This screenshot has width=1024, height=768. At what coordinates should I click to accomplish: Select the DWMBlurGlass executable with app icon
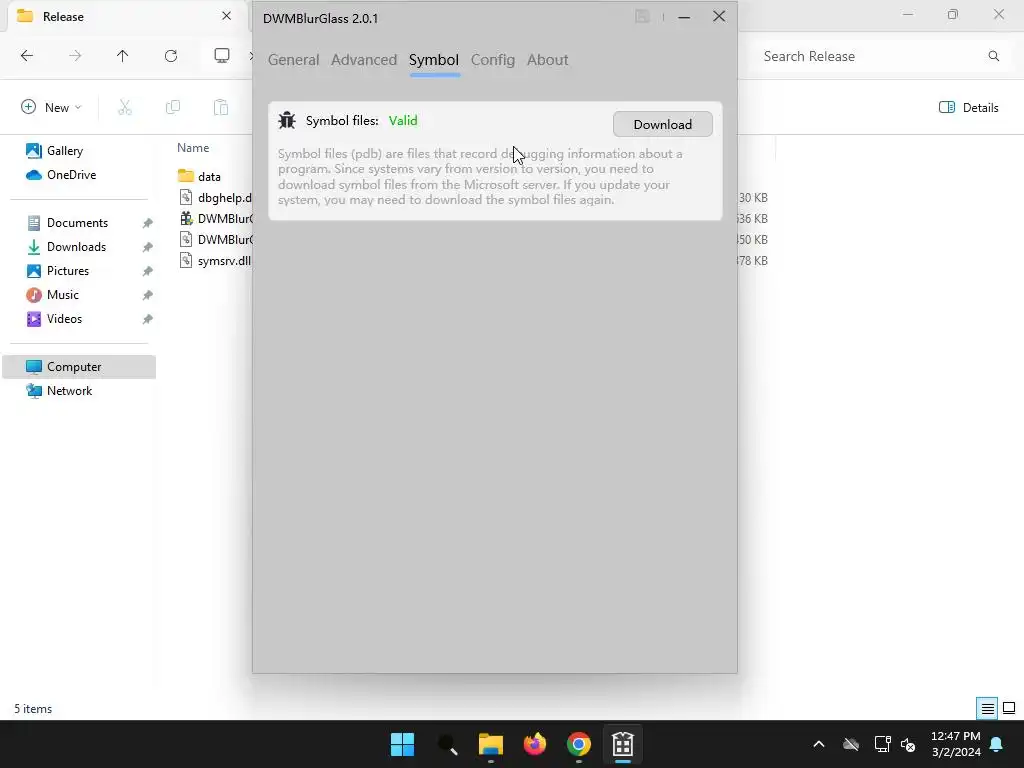coord(214,219)
